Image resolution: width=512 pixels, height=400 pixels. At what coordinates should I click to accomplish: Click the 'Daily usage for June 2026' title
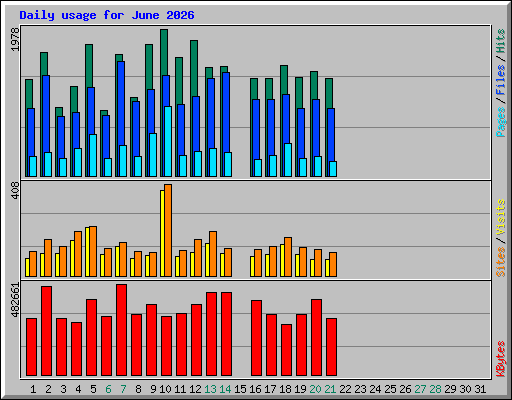107,15
